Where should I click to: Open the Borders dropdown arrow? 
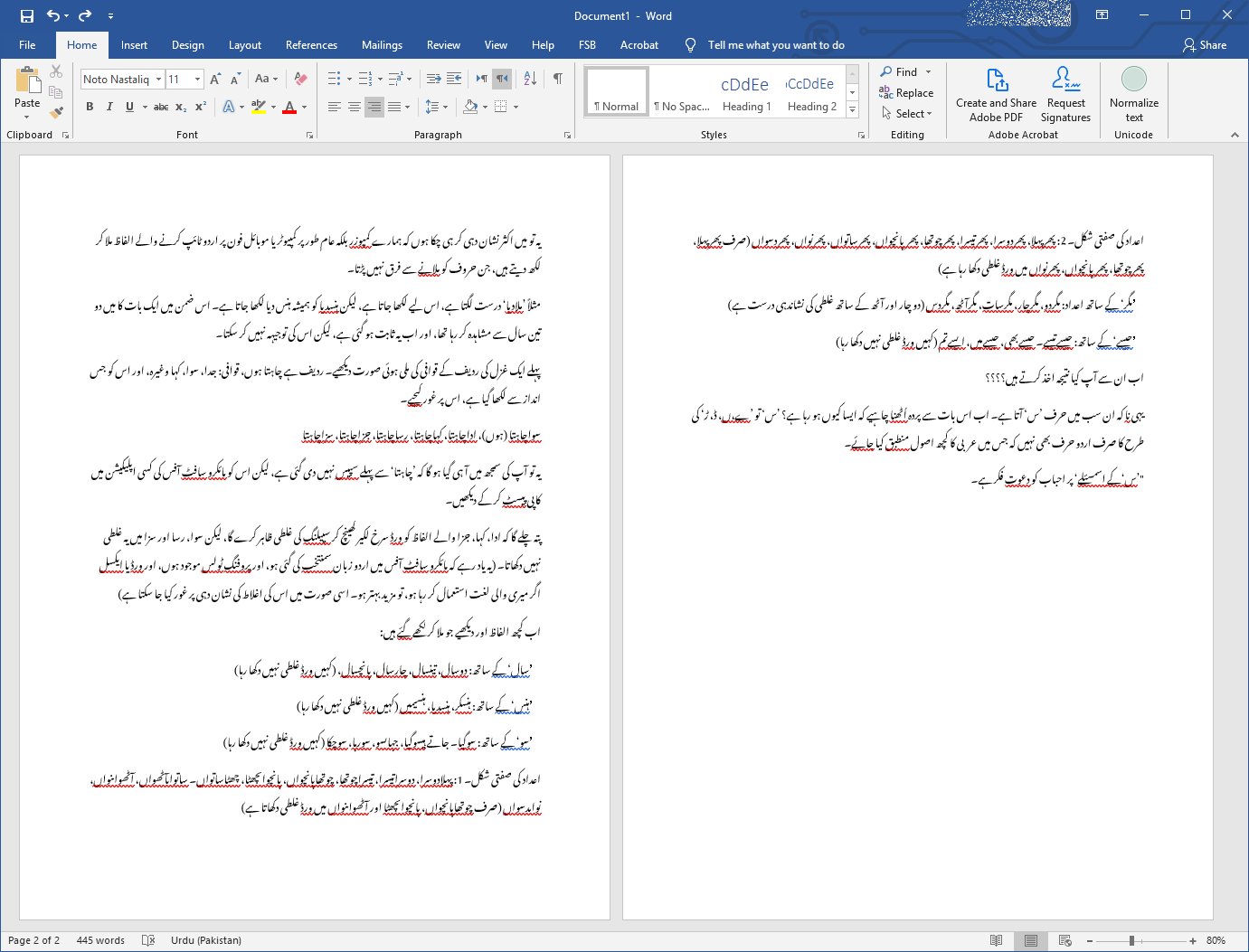coord(516,107)
